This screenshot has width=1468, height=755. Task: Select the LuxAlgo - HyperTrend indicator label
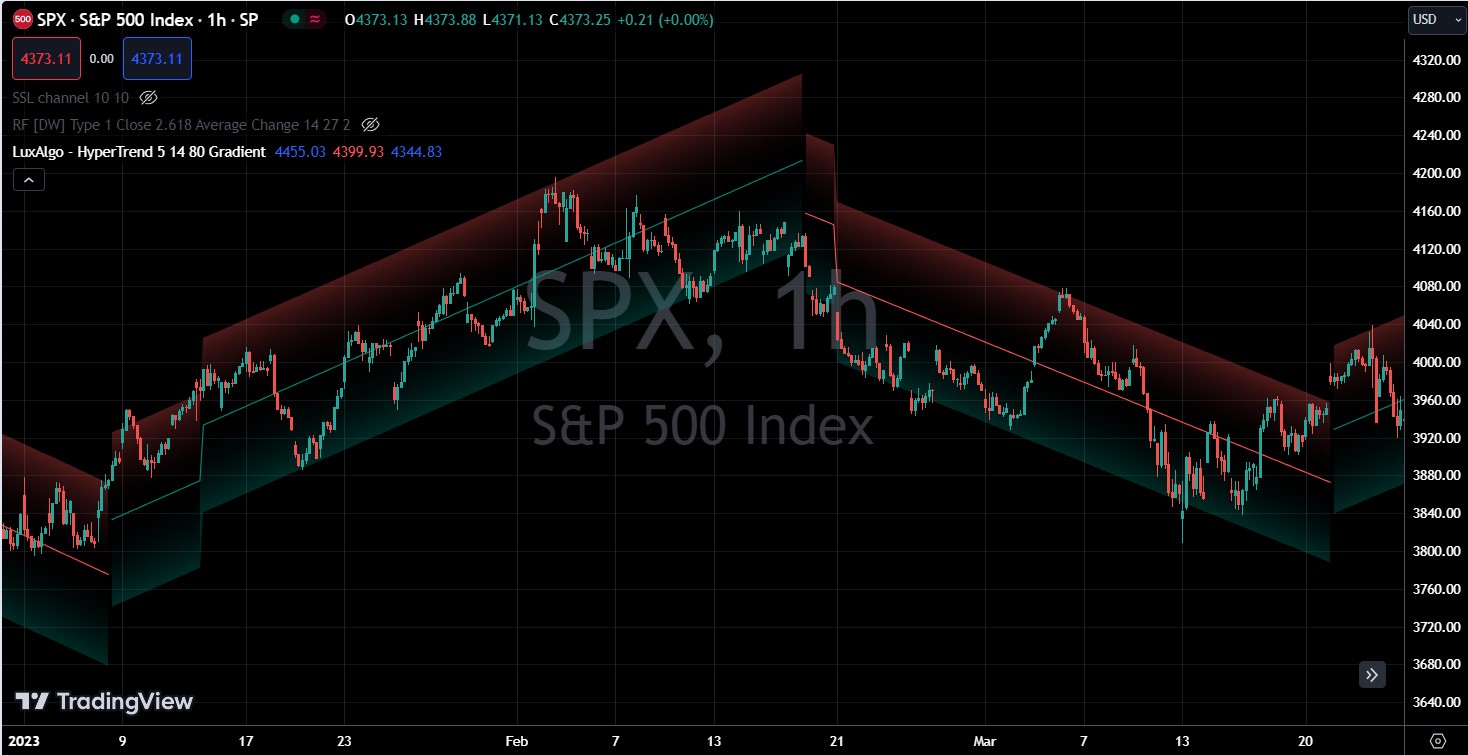(x=139, y=152)
